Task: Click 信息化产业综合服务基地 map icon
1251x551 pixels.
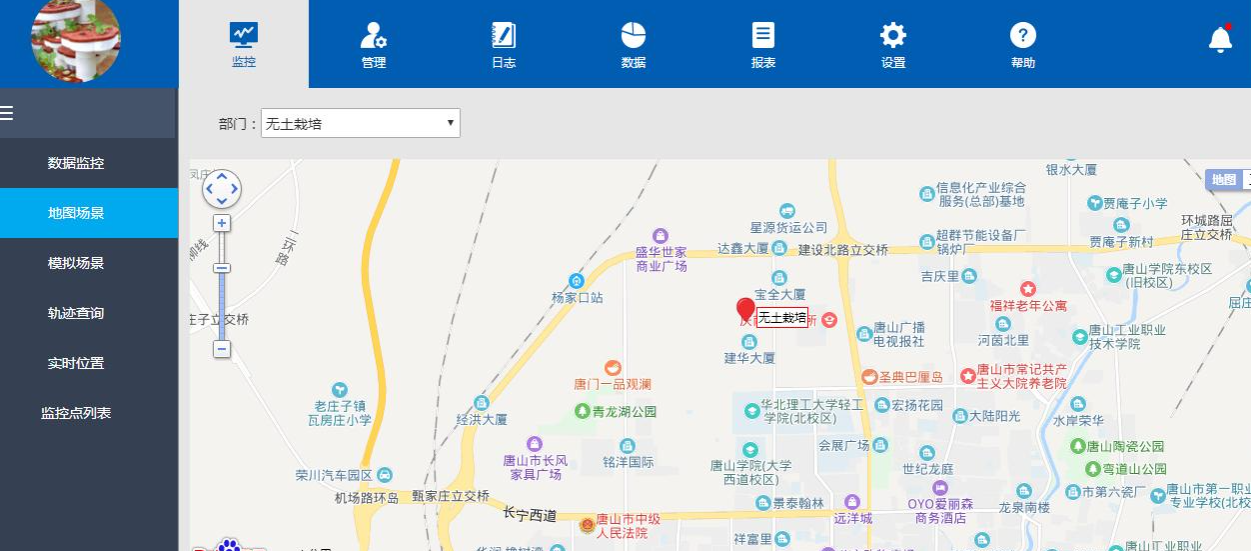Action: click(x=927, y=192)
